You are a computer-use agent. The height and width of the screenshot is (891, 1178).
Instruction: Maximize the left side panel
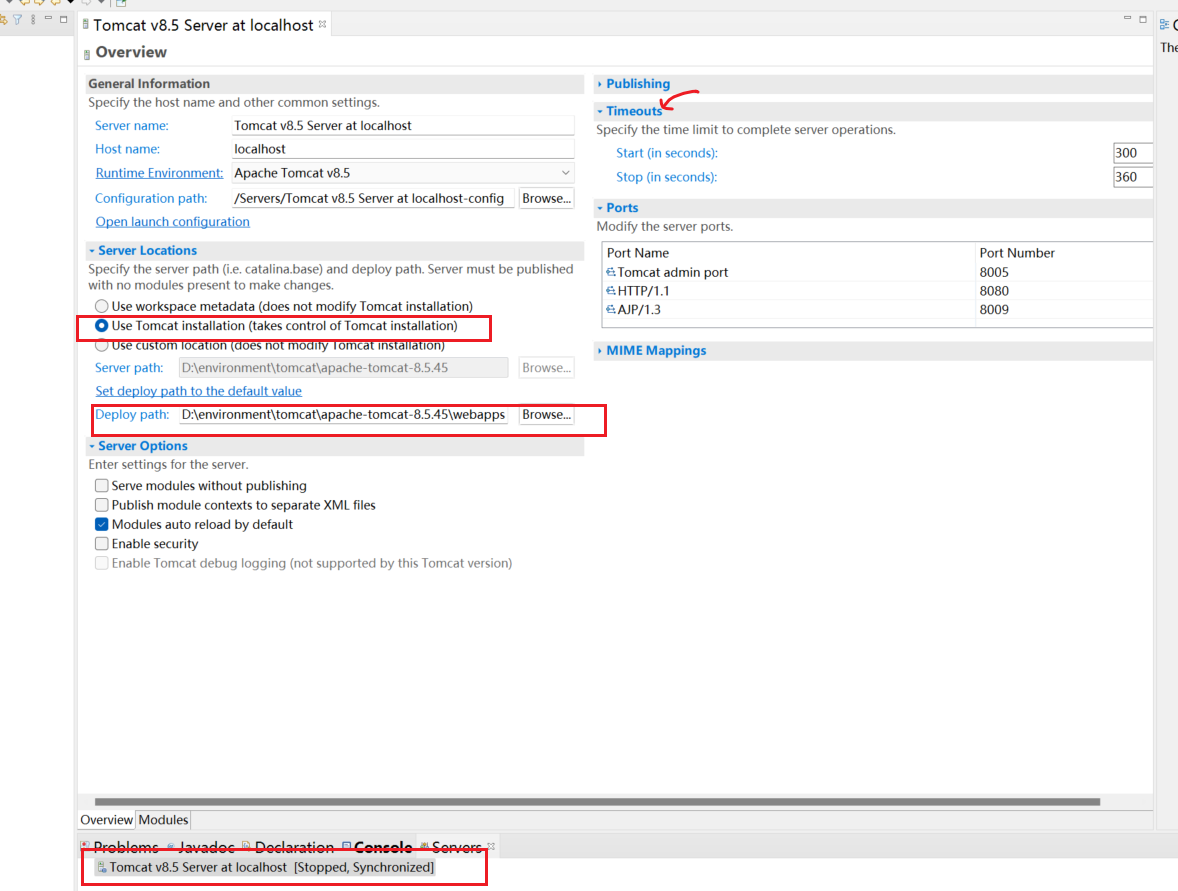tap(64, 19)
